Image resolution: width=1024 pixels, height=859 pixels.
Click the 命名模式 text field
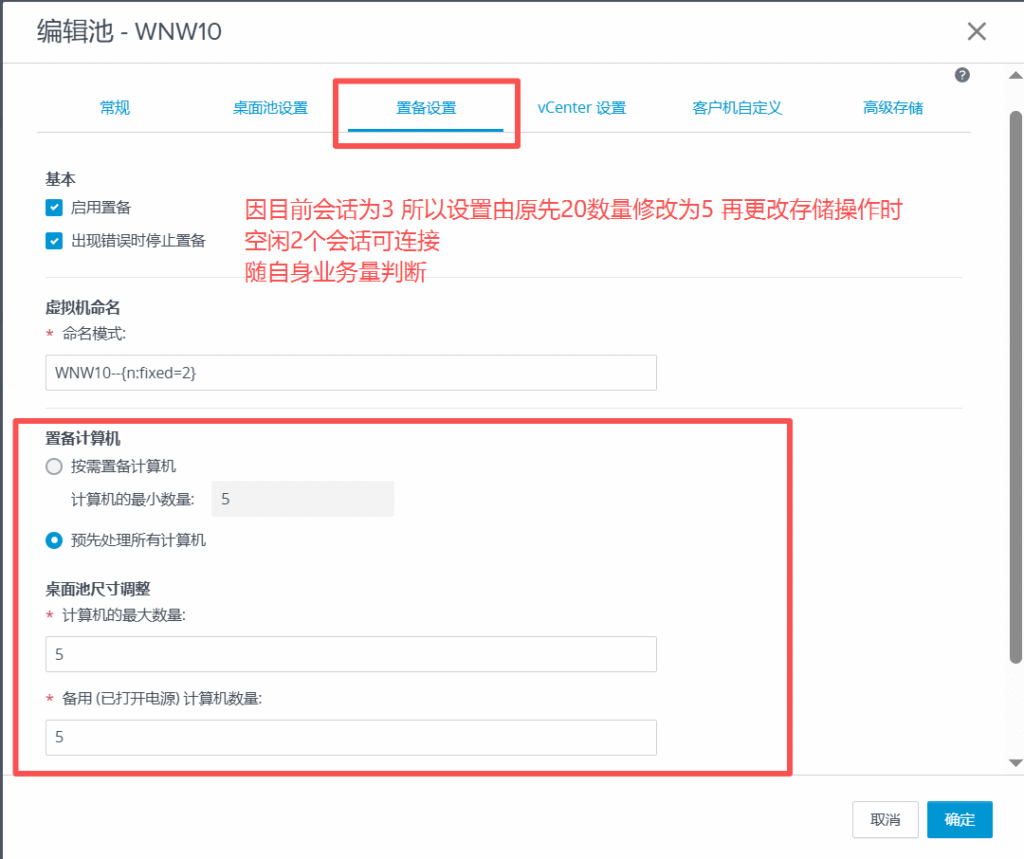pos(351,372)
